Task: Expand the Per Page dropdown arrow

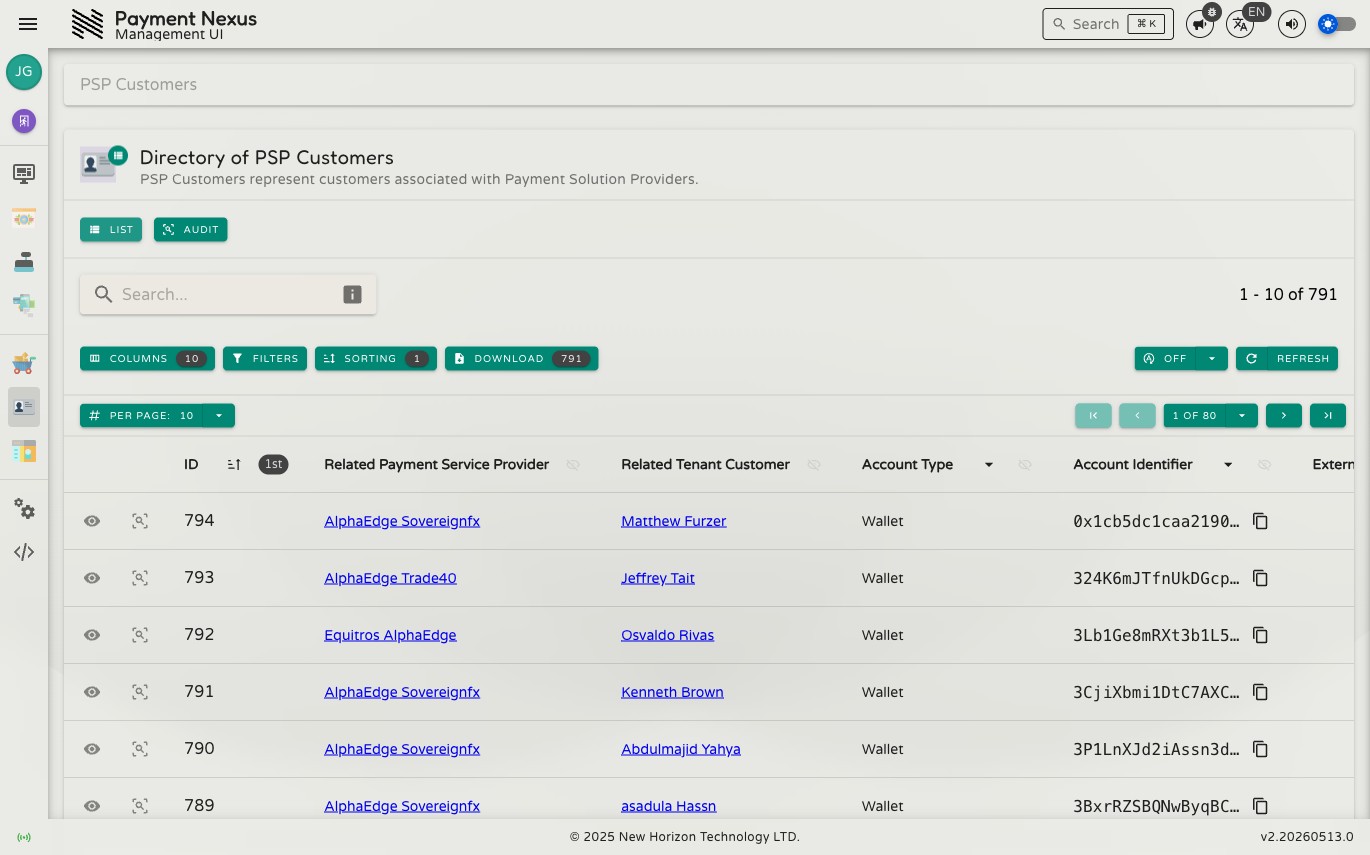Action: 218,415
